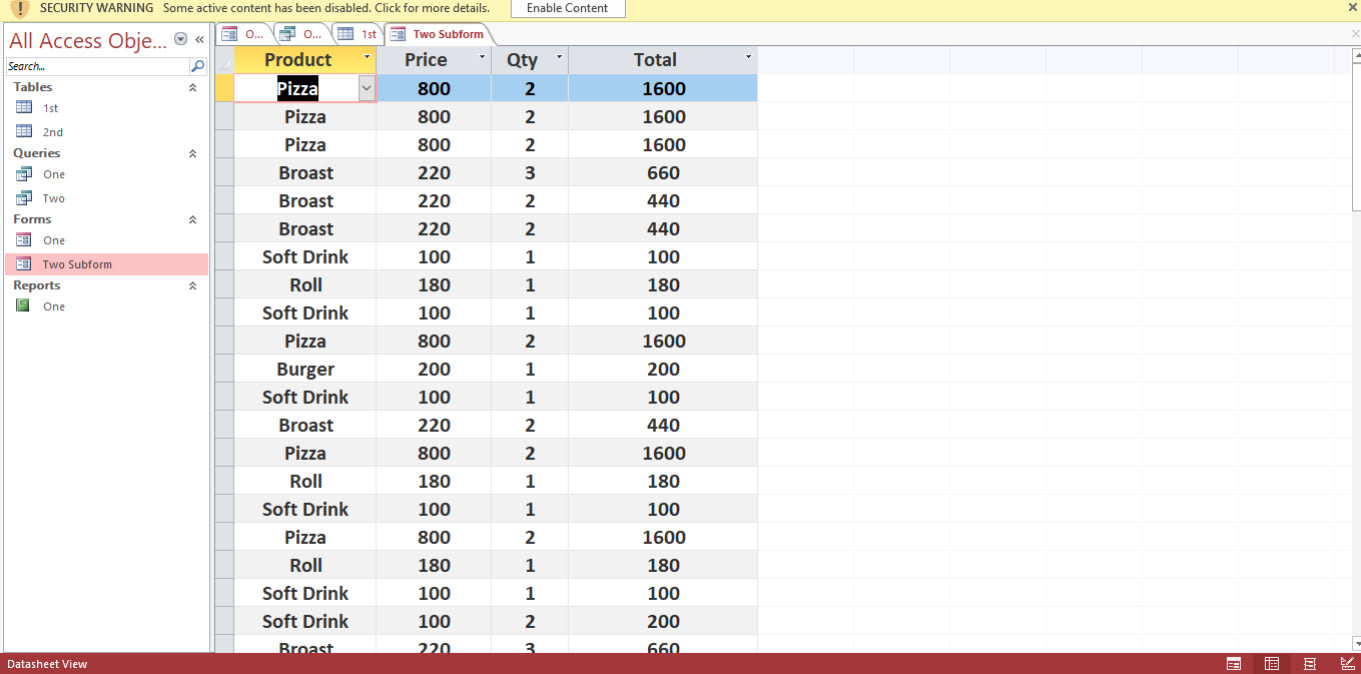The image size is (1361, 674).
Task: Collapse the Tables group
Action: [x=193, y=88]
